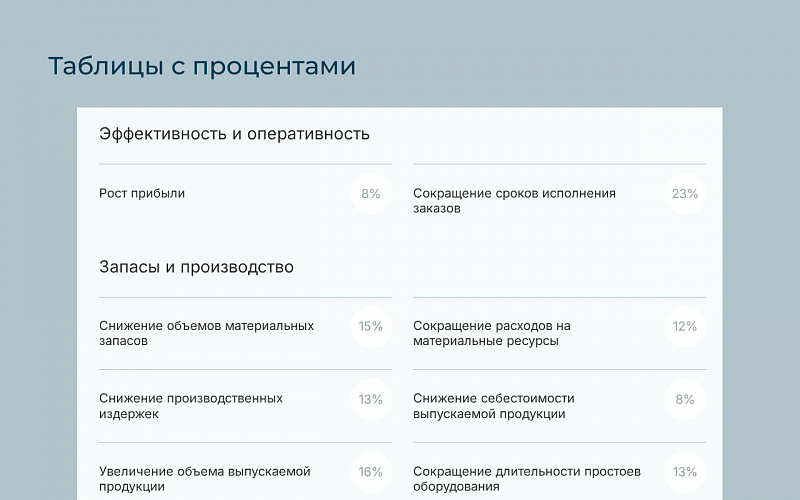Select "Сокращение сроков исполнения заказов" label

point(514,201)
